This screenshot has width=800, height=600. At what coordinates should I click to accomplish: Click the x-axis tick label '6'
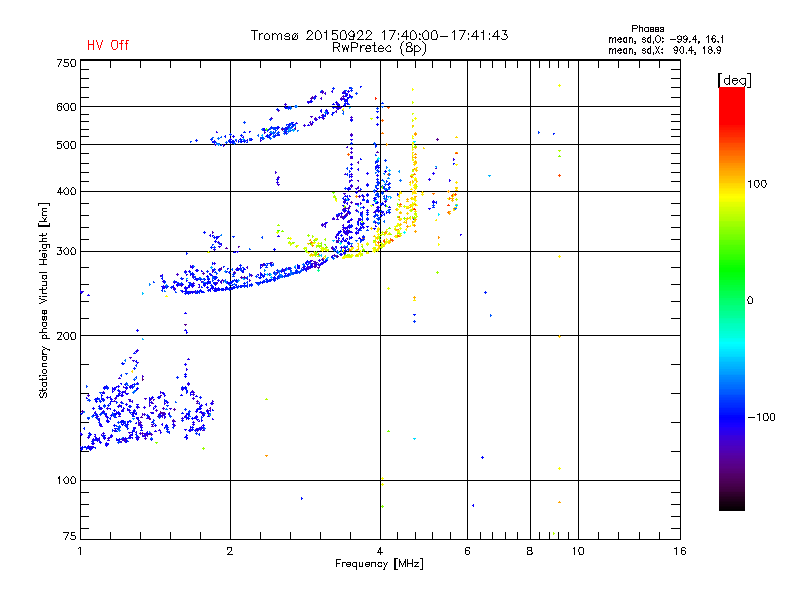pos(467,551)
